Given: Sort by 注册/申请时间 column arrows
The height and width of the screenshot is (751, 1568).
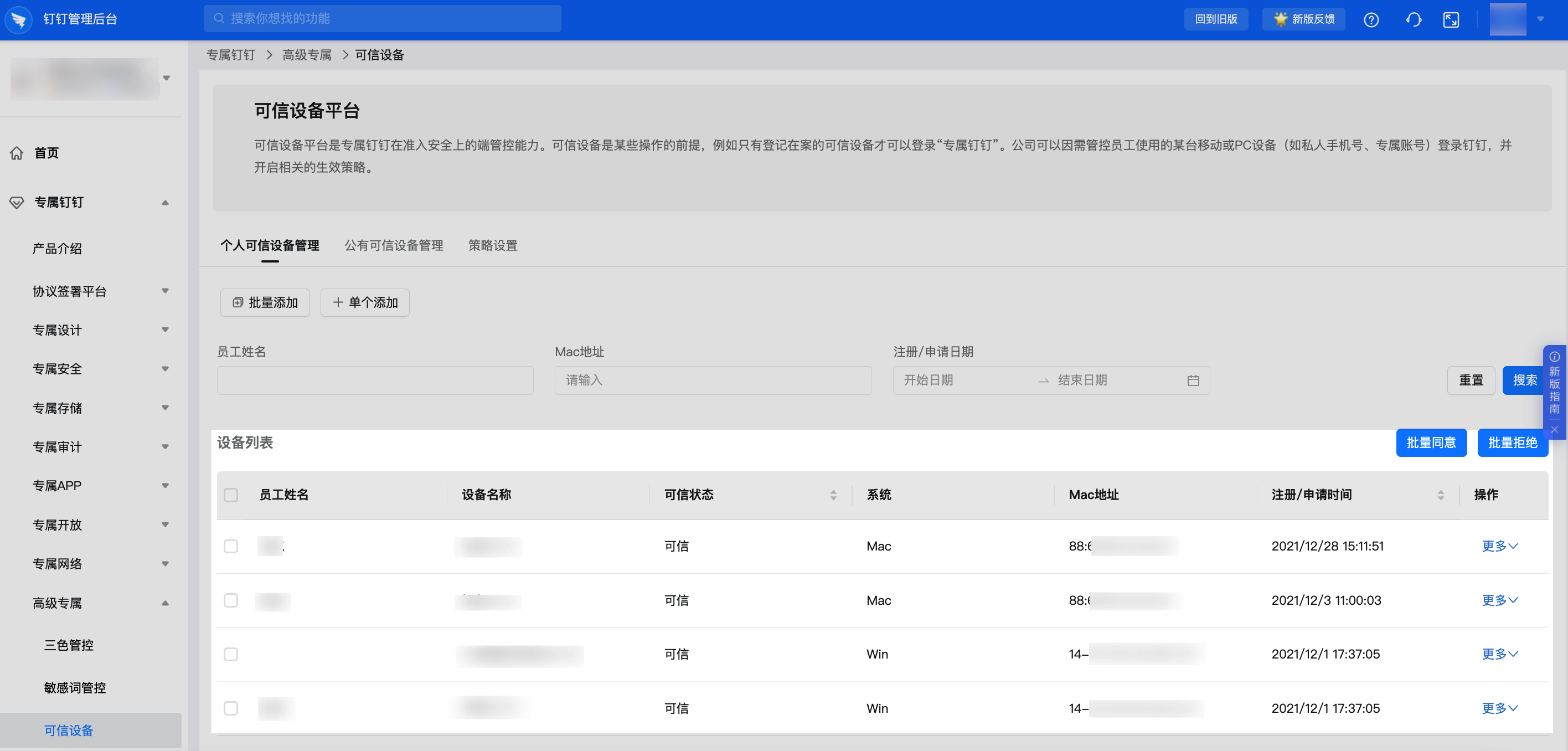Looking at the screenshot, I should (x=1440, y=495).
